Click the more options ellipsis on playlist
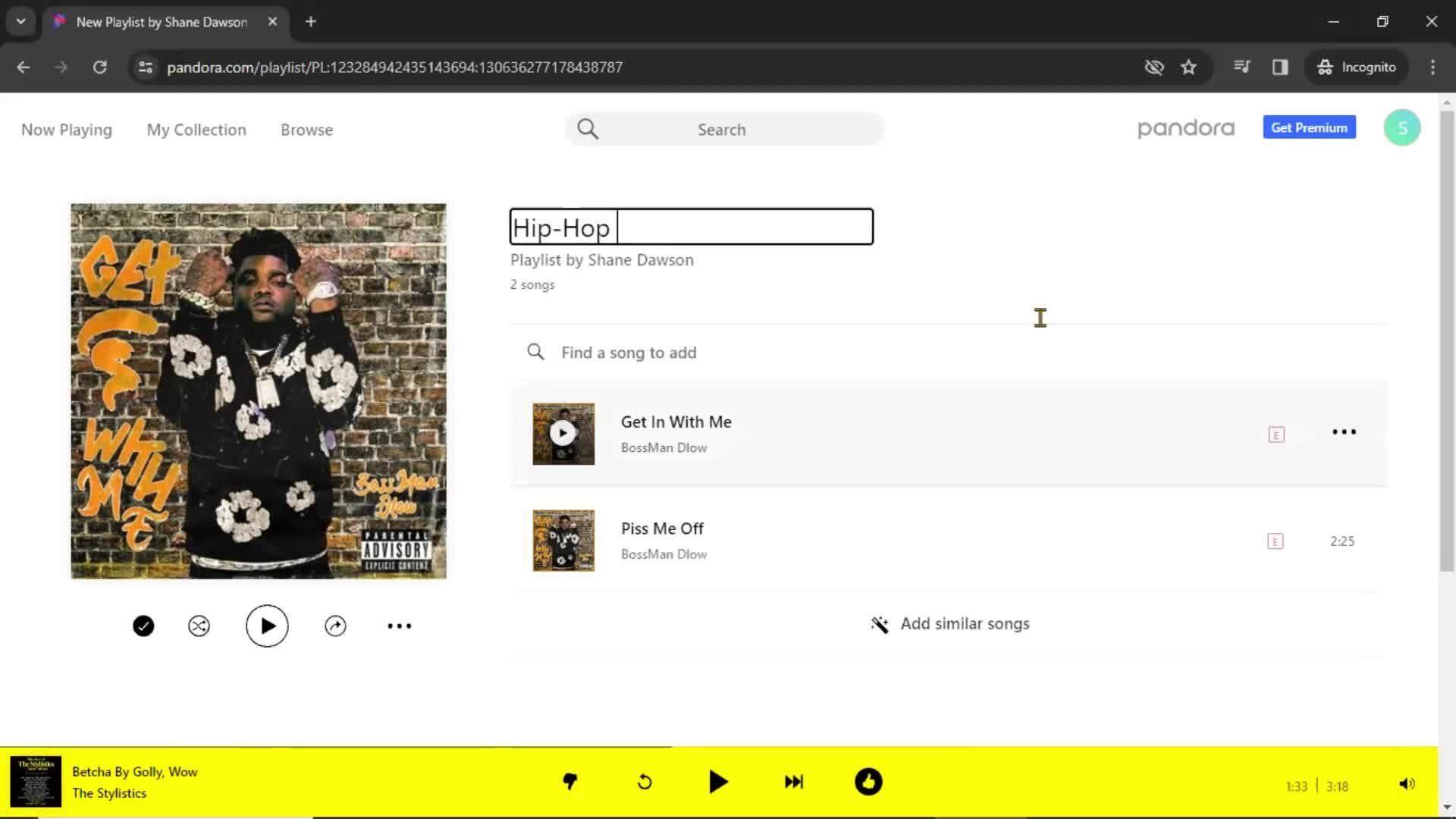This screenshot has width=1456, height=819. [x=399, y=626]
